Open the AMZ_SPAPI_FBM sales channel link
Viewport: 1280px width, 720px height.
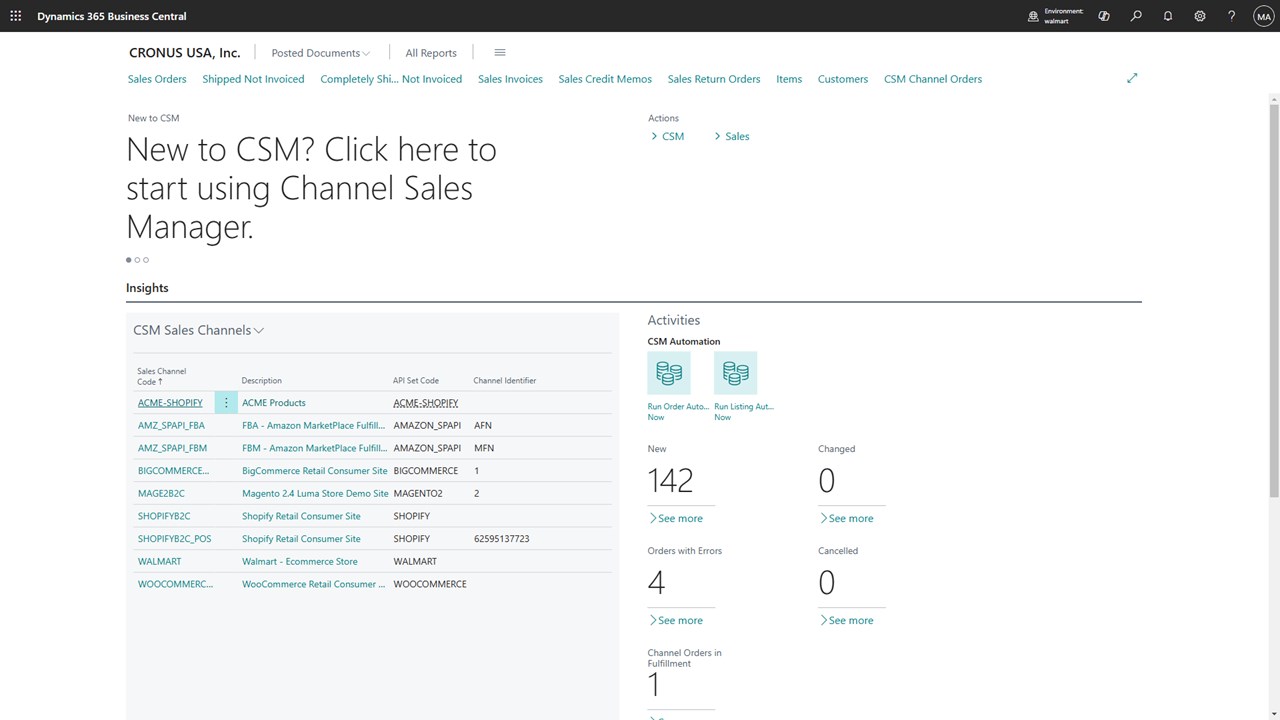click(172, 448)
